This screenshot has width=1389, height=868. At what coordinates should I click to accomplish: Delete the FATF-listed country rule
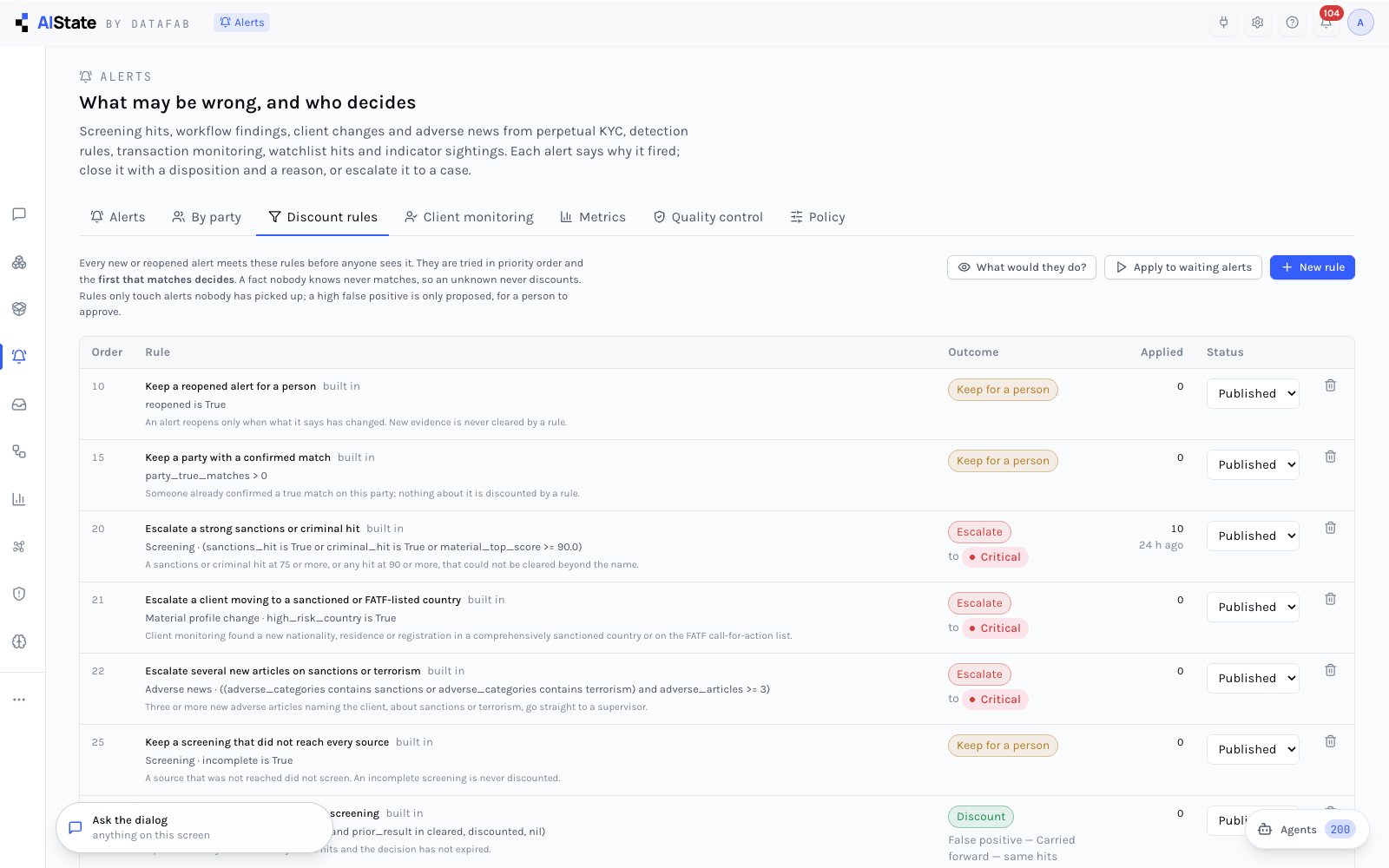tap(1330, 599)
